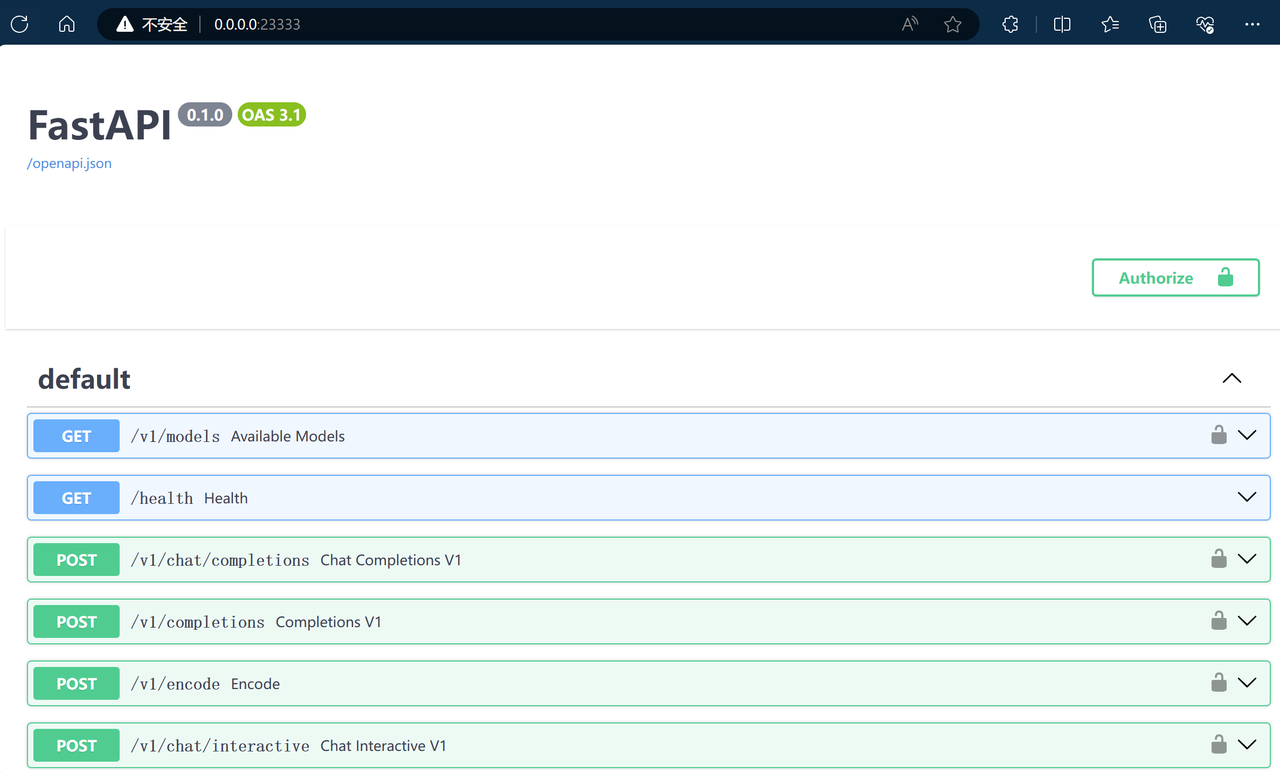The width and height of the screenshot is (1280, 773).
Task: Open the browser settings ellipsis menu
Action: pyautogui.click(x=1252, y=24)
